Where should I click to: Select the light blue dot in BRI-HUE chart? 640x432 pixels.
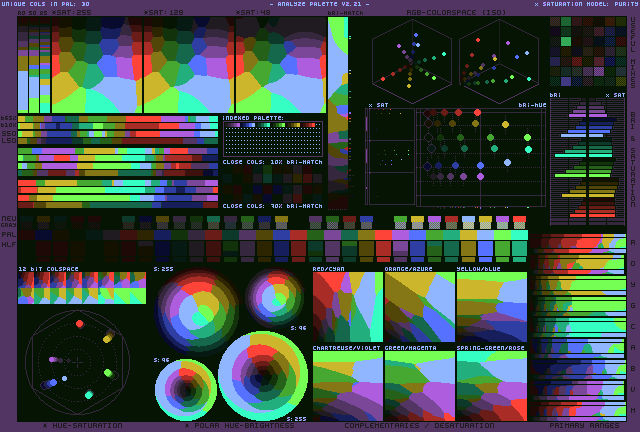pos(507,163)
